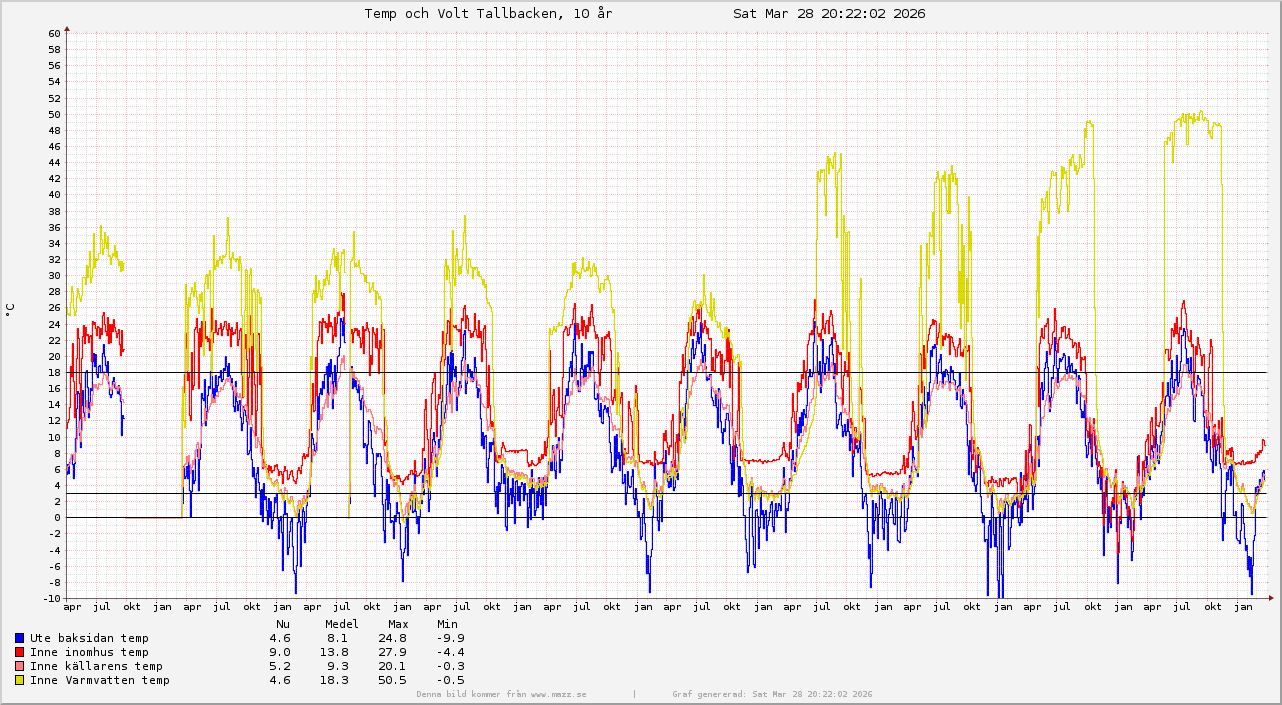Click the "Medel" column header
The height and width of the screenshot is (705, 1282).
342,624
